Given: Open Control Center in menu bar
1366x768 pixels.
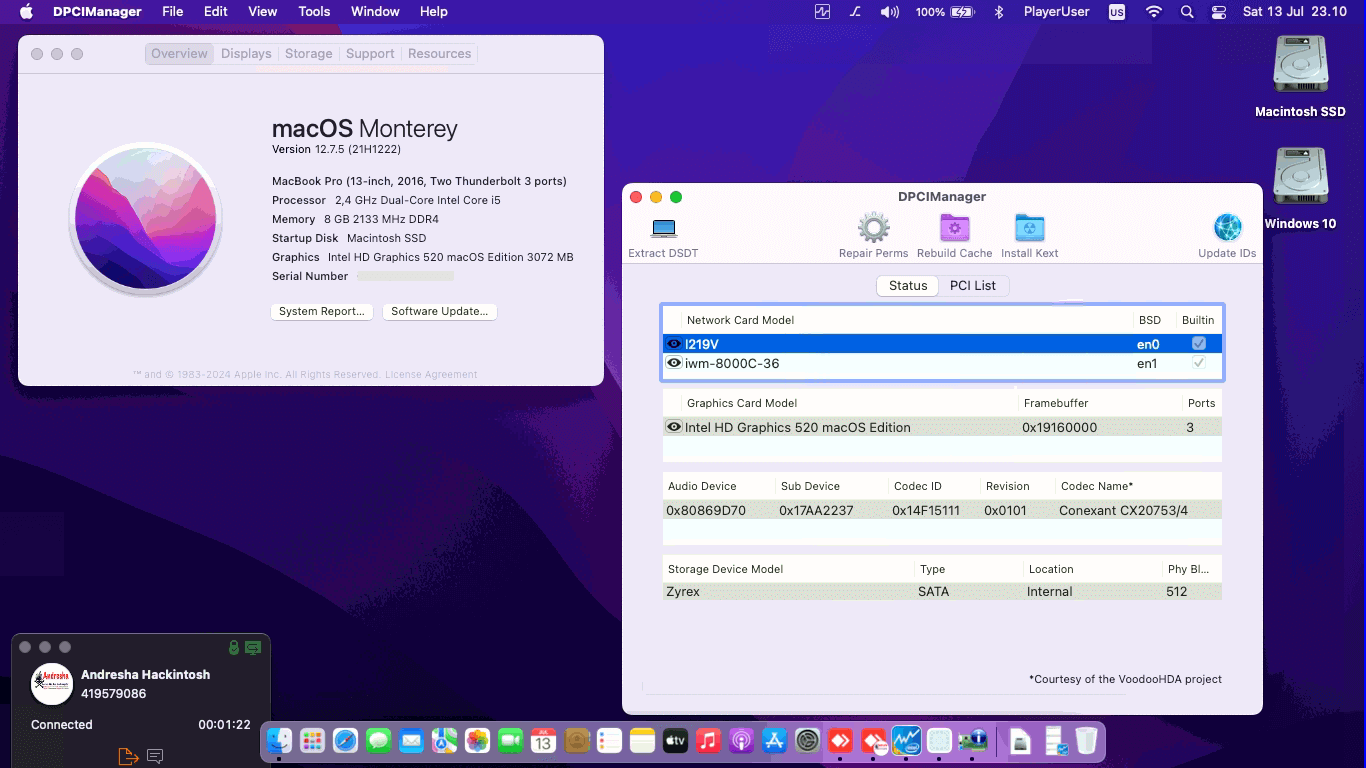Looking at the screenshot, I should pos(1218,12).
